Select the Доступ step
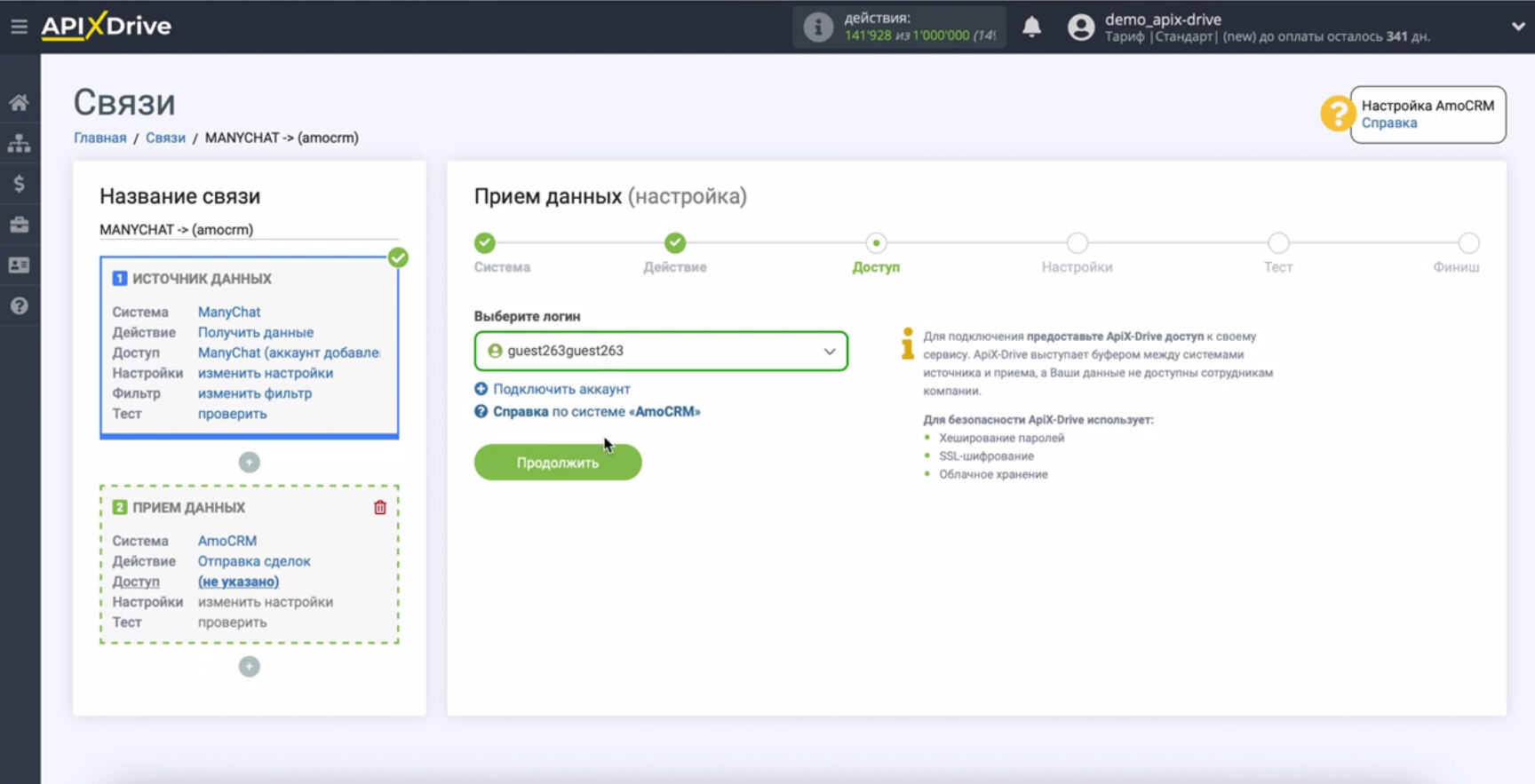 (x=876, y=243)
